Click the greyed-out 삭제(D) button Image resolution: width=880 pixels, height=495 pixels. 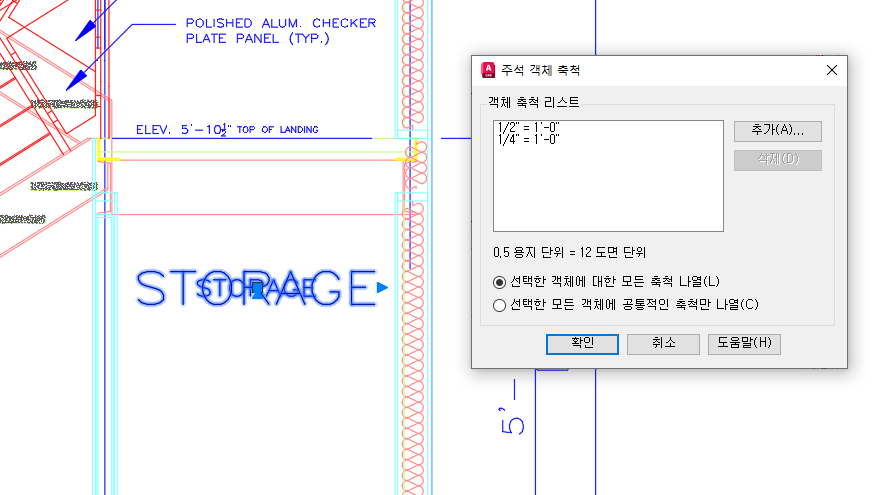tap(778, 160)
